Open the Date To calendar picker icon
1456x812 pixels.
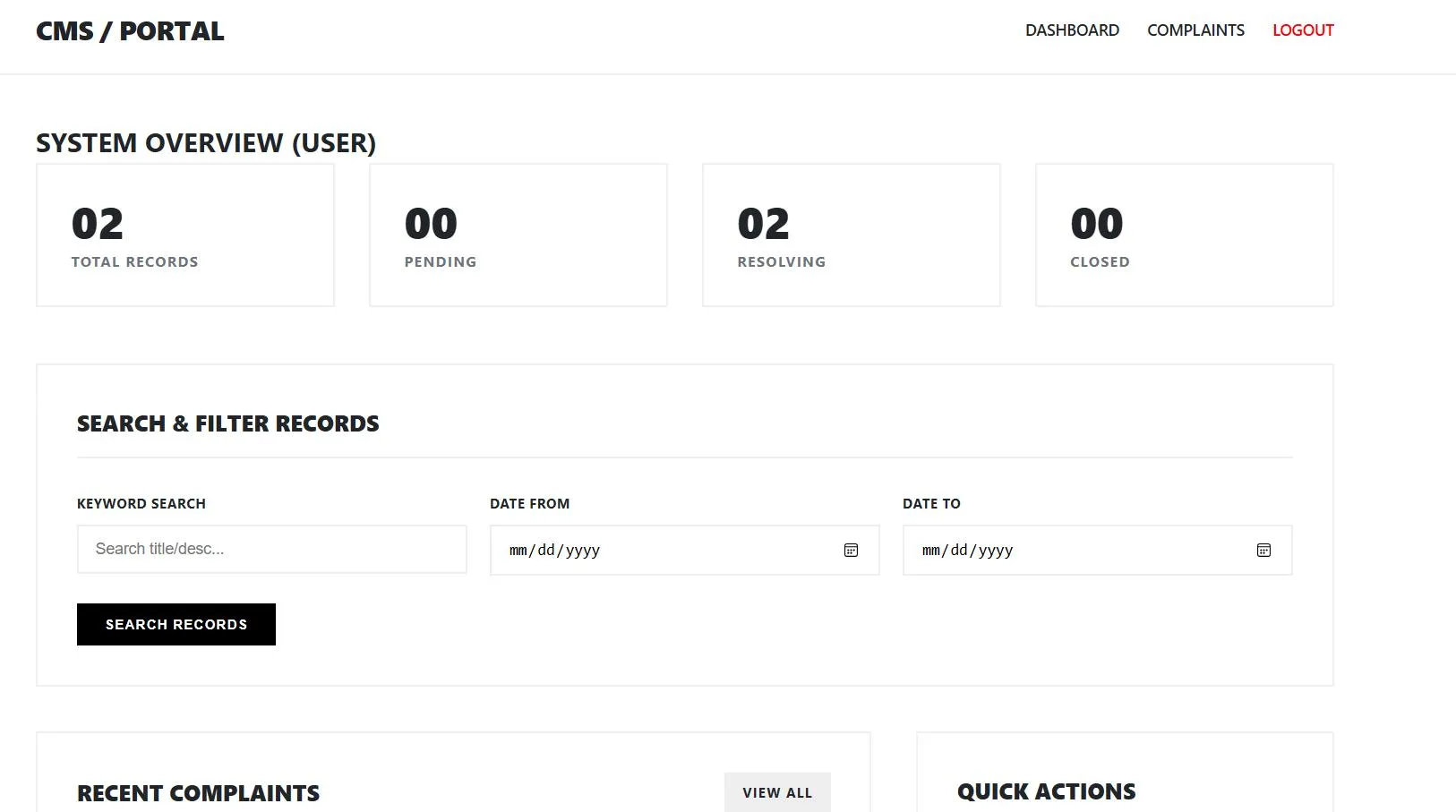1263,551
